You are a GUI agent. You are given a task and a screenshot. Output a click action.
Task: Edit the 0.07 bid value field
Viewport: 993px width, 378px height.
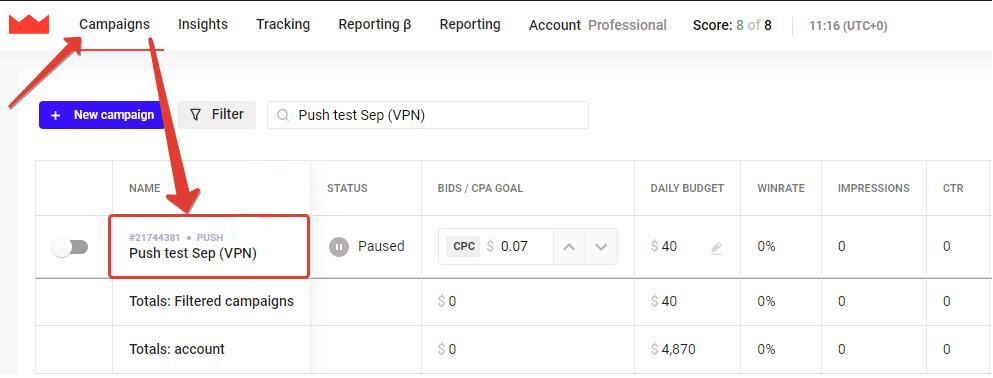pos(514,246)
